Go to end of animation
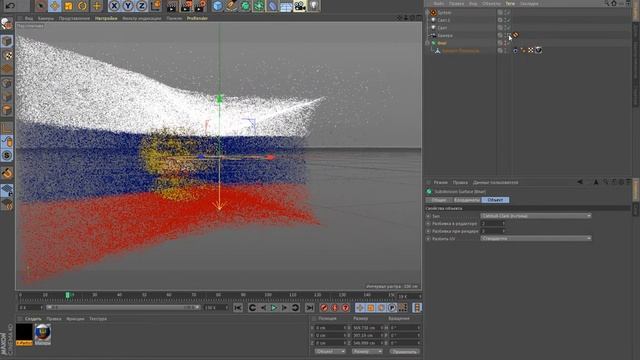Viewport: 640px width, 360px height. point(310,308)
